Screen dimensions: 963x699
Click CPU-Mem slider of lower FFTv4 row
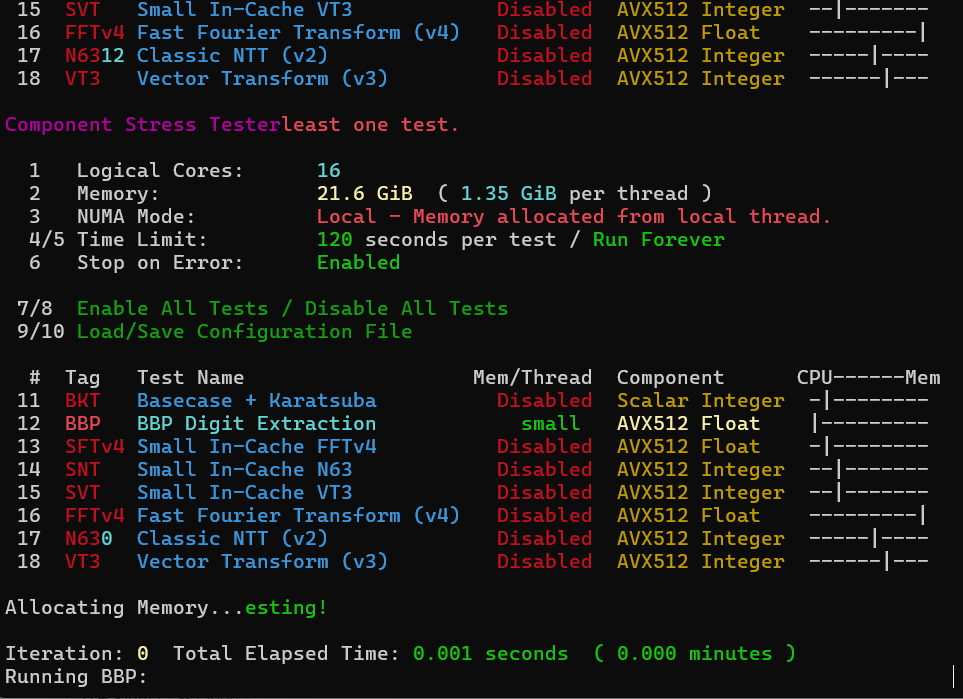coord(868,515)
